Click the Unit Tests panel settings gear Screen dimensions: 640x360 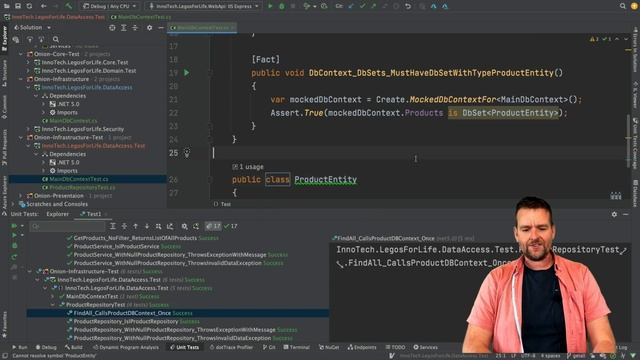click(x=614, y=214)
